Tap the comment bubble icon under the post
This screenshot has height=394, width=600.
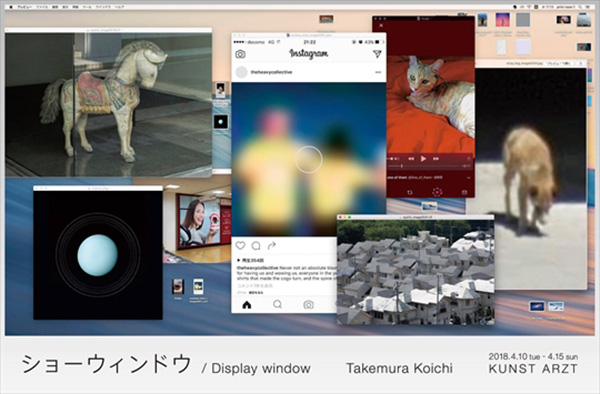pos(256,246)
